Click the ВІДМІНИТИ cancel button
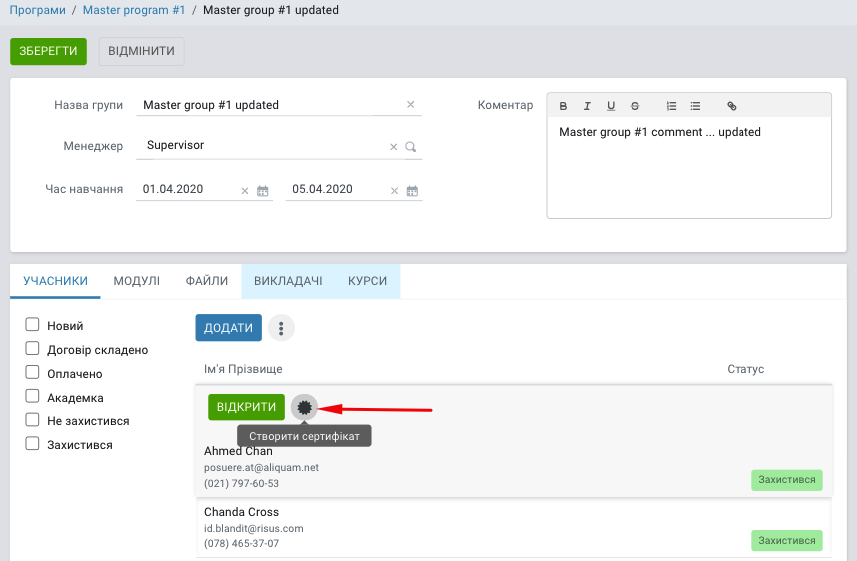The image size is (857, 561). coord(141,51)
